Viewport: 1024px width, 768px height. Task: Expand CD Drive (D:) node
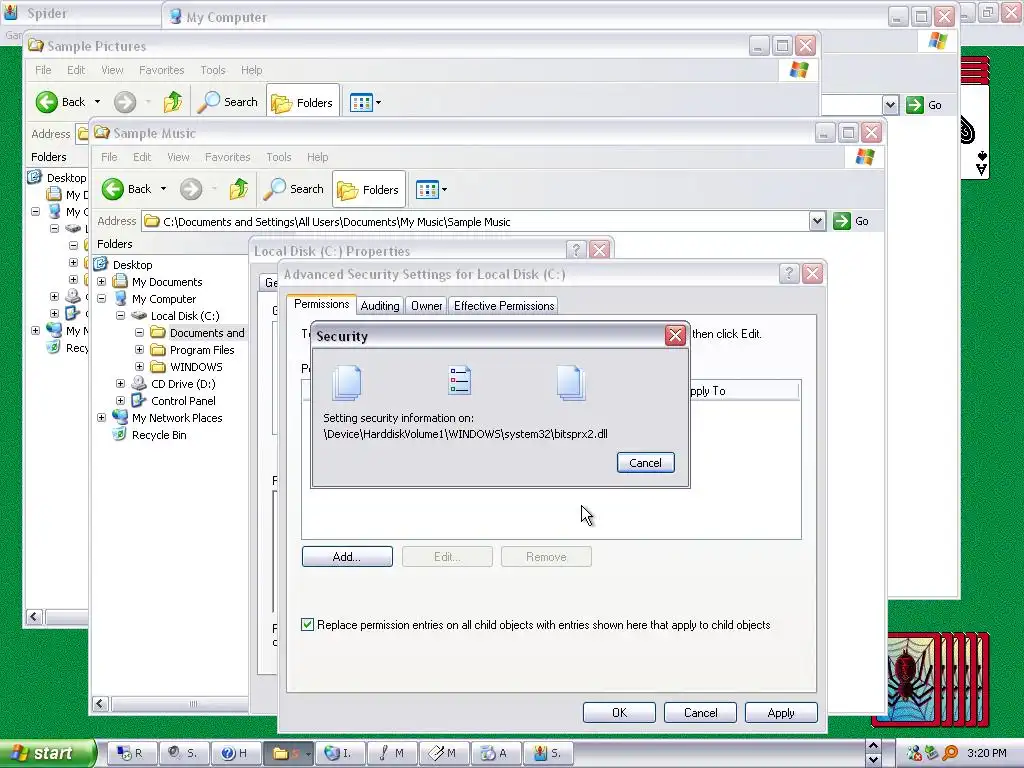[121, 384]
